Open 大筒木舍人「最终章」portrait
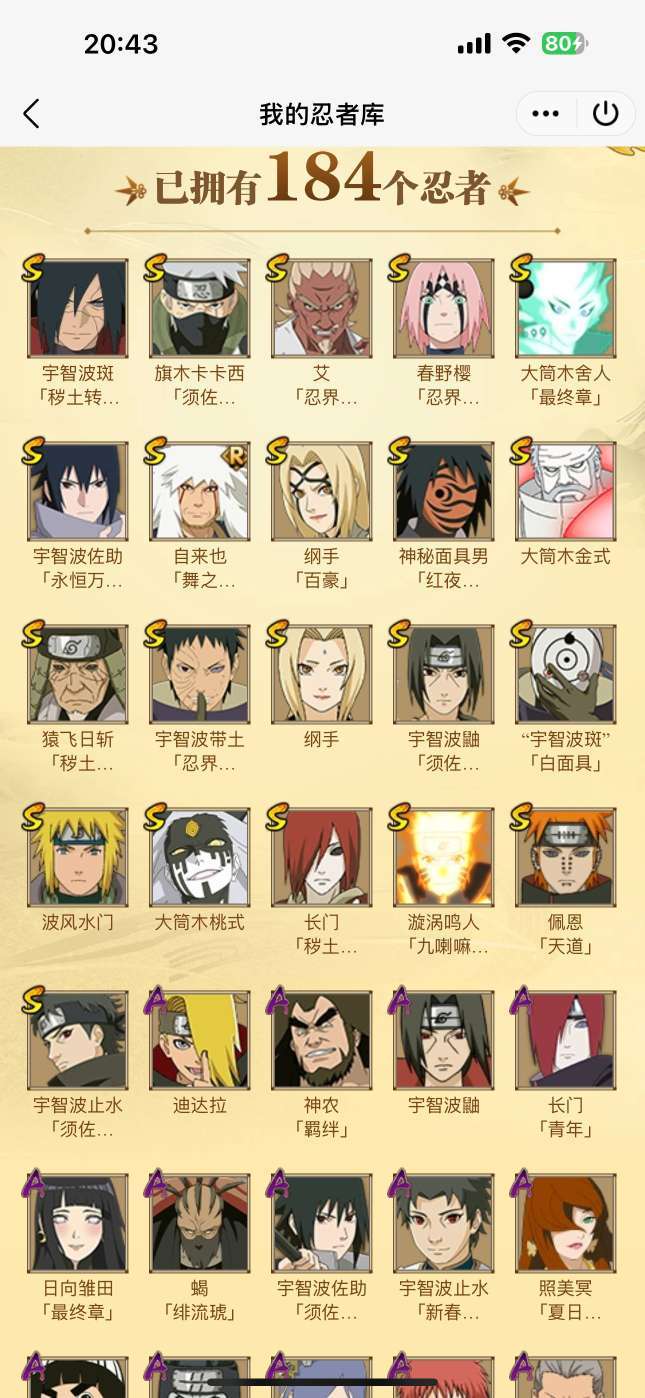The image size is (645, 1398). pos(566,308)
